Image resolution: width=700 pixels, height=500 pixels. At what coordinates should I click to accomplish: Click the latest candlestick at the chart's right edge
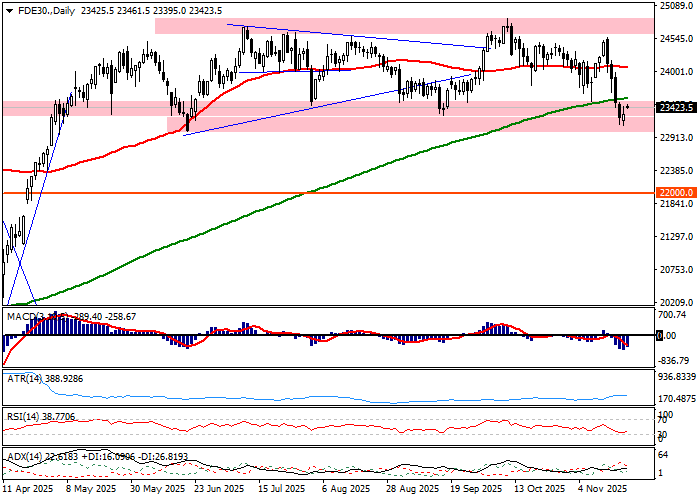[627, 106]
